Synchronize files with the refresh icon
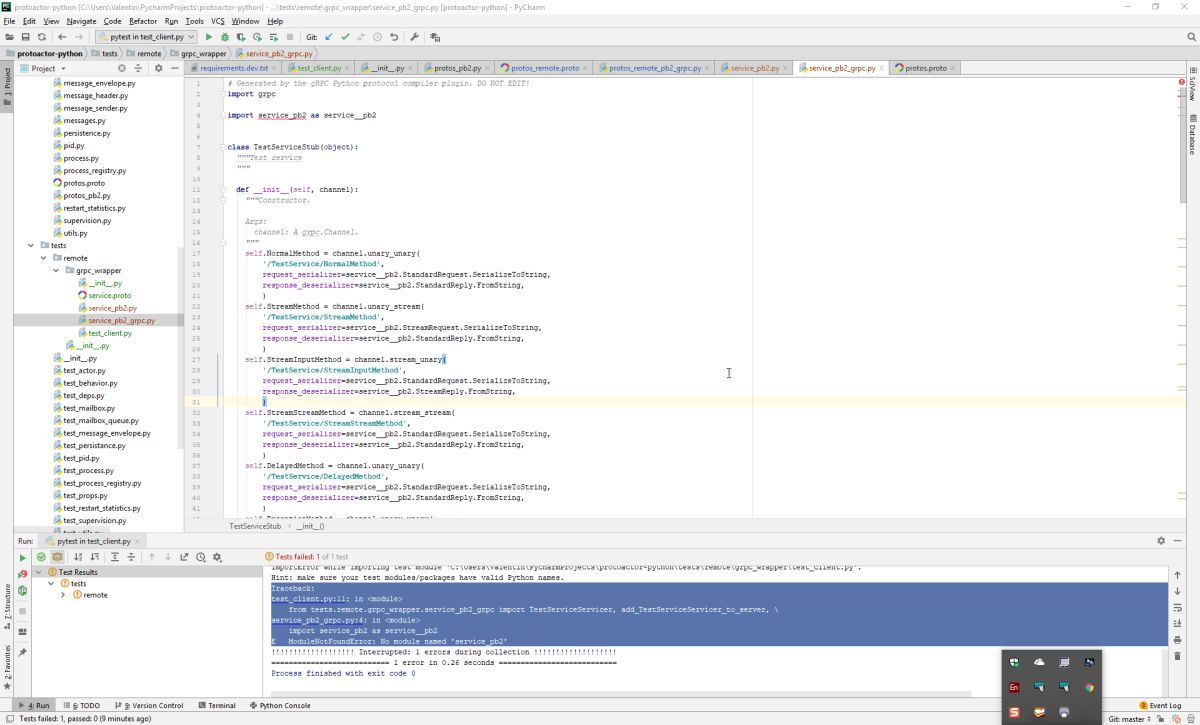This screenshot has height=725, width=1200. click(x=41, y=37)
